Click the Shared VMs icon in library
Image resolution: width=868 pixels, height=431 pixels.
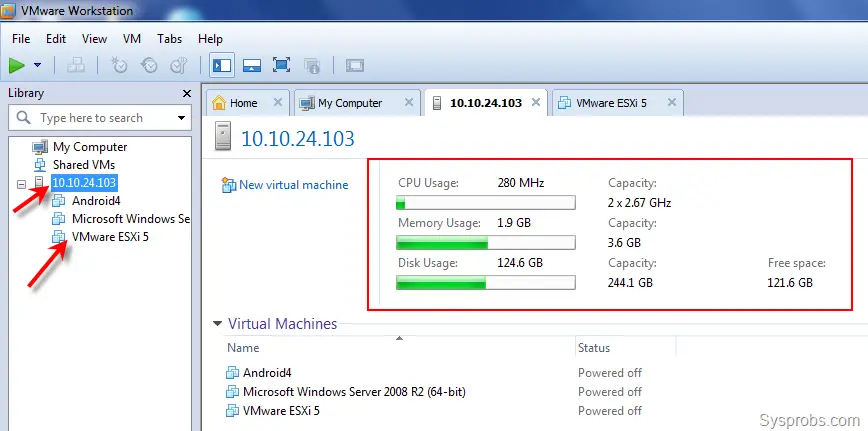(x=40, y=164)
